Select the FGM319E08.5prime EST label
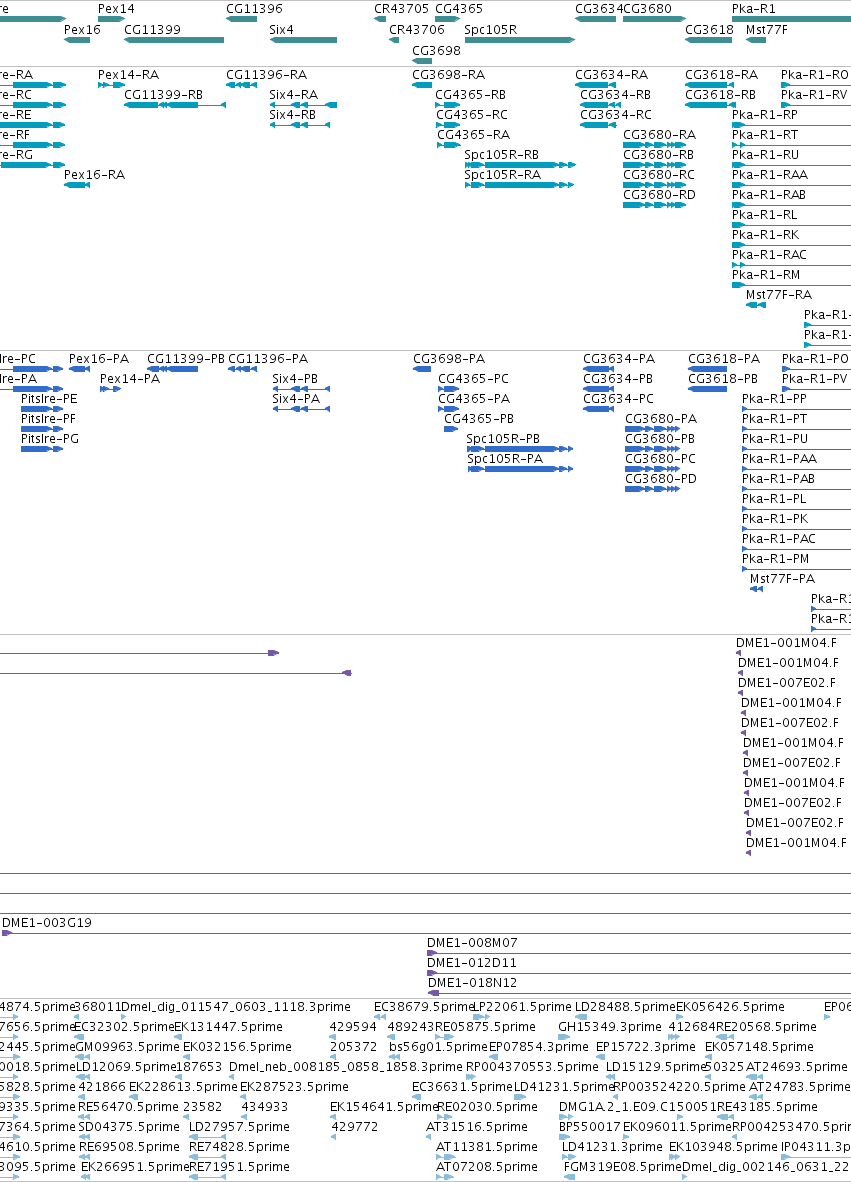The width and height of the screenshot is (851, 1182). tap(623, 1167)
